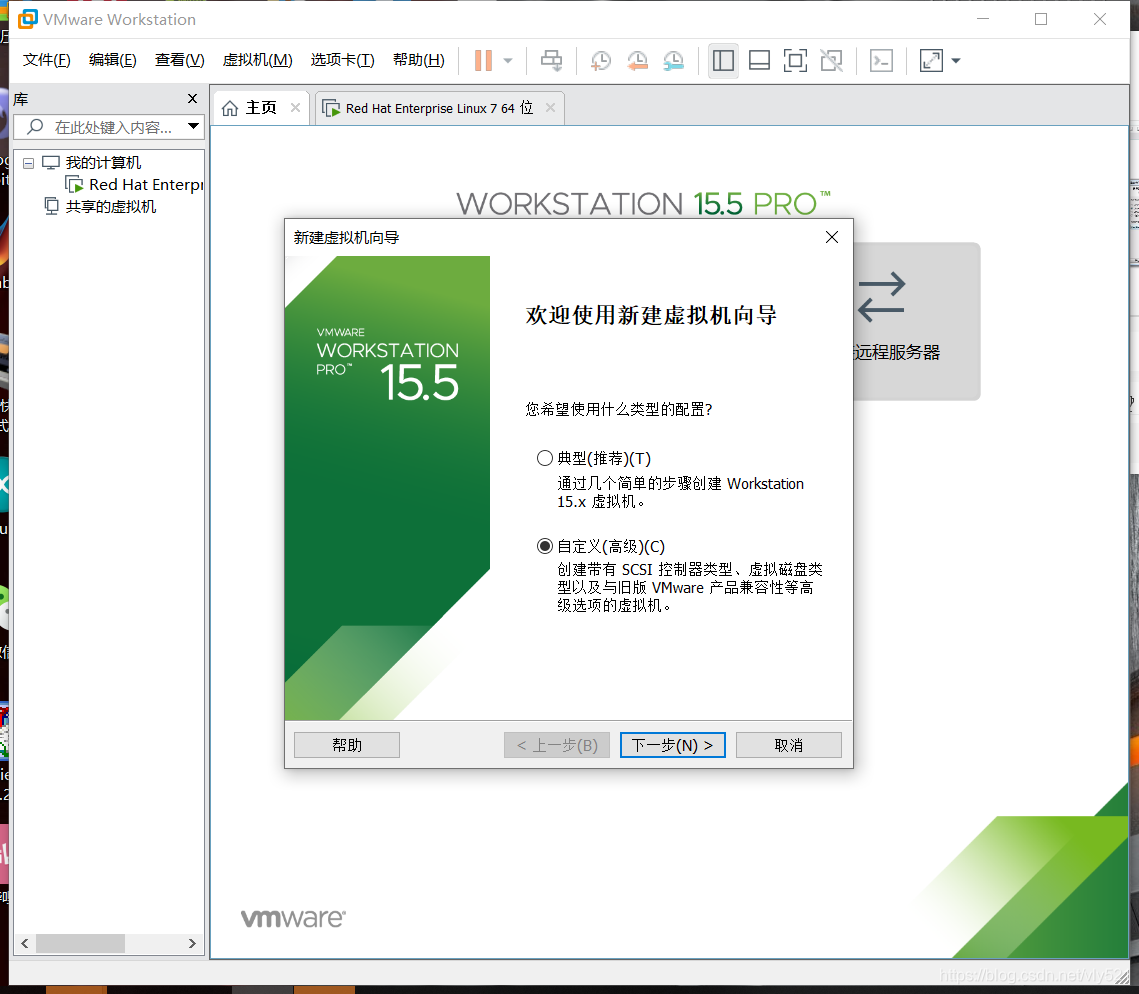
Task: Click the console view toolbar icon
Action: pos(881,60)
